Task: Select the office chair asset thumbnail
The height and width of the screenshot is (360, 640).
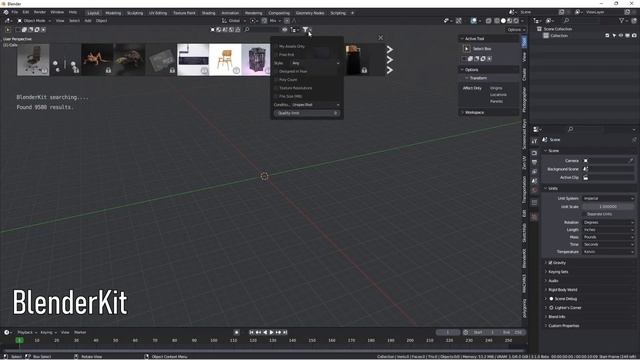Action: coord(33,60)
